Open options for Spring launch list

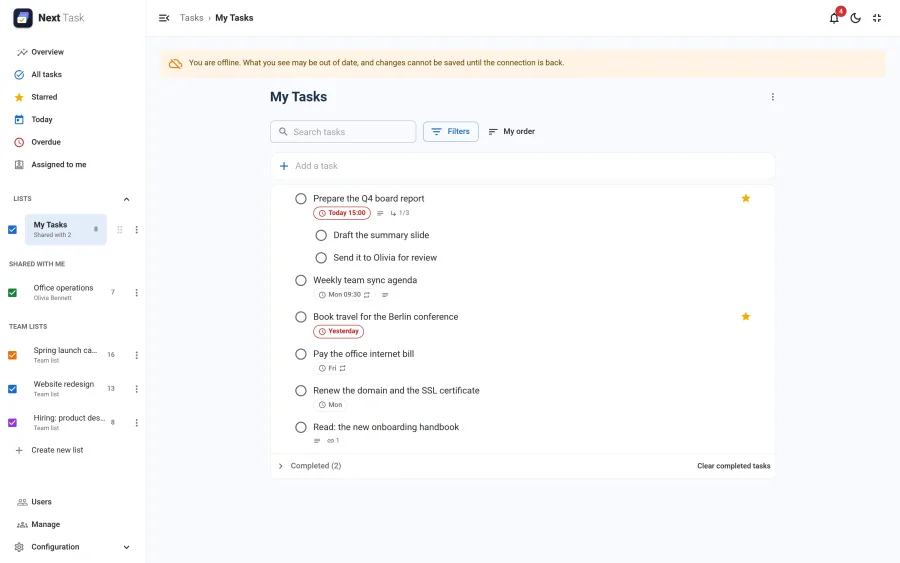(x=137, y=355)
